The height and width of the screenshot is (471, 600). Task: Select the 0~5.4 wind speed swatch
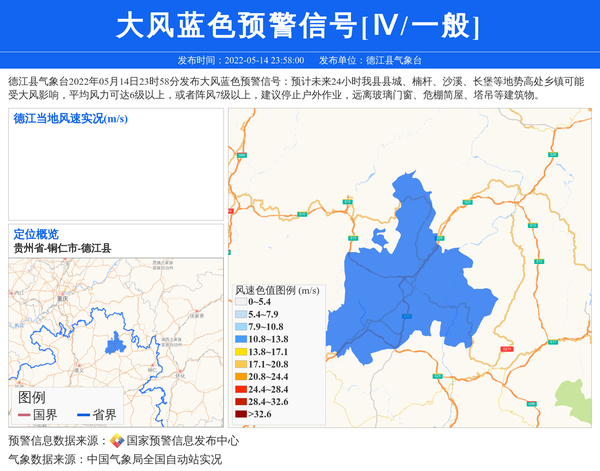(x=240, y=301)
